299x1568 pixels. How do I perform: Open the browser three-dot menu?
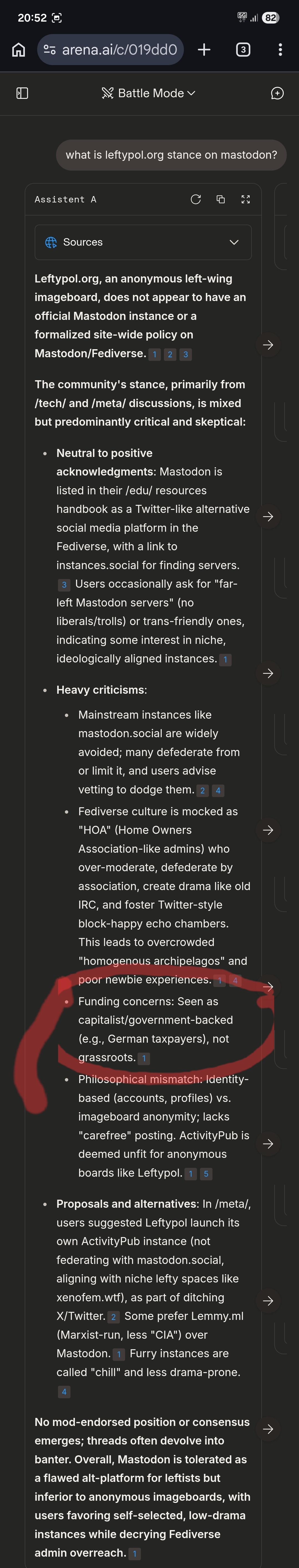pos(280,50)
